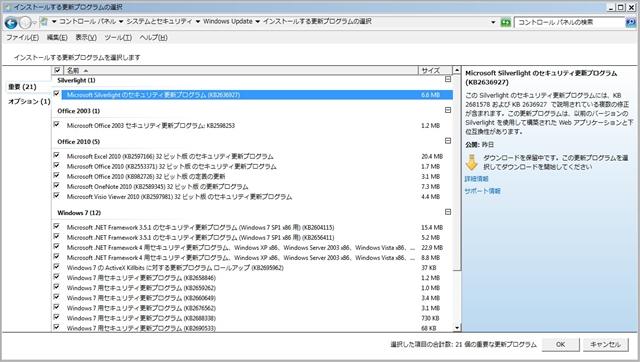Click the Control Panel icon in the address bar
The width and height of the screenshot is (640, 362).
tap(44, 22)
